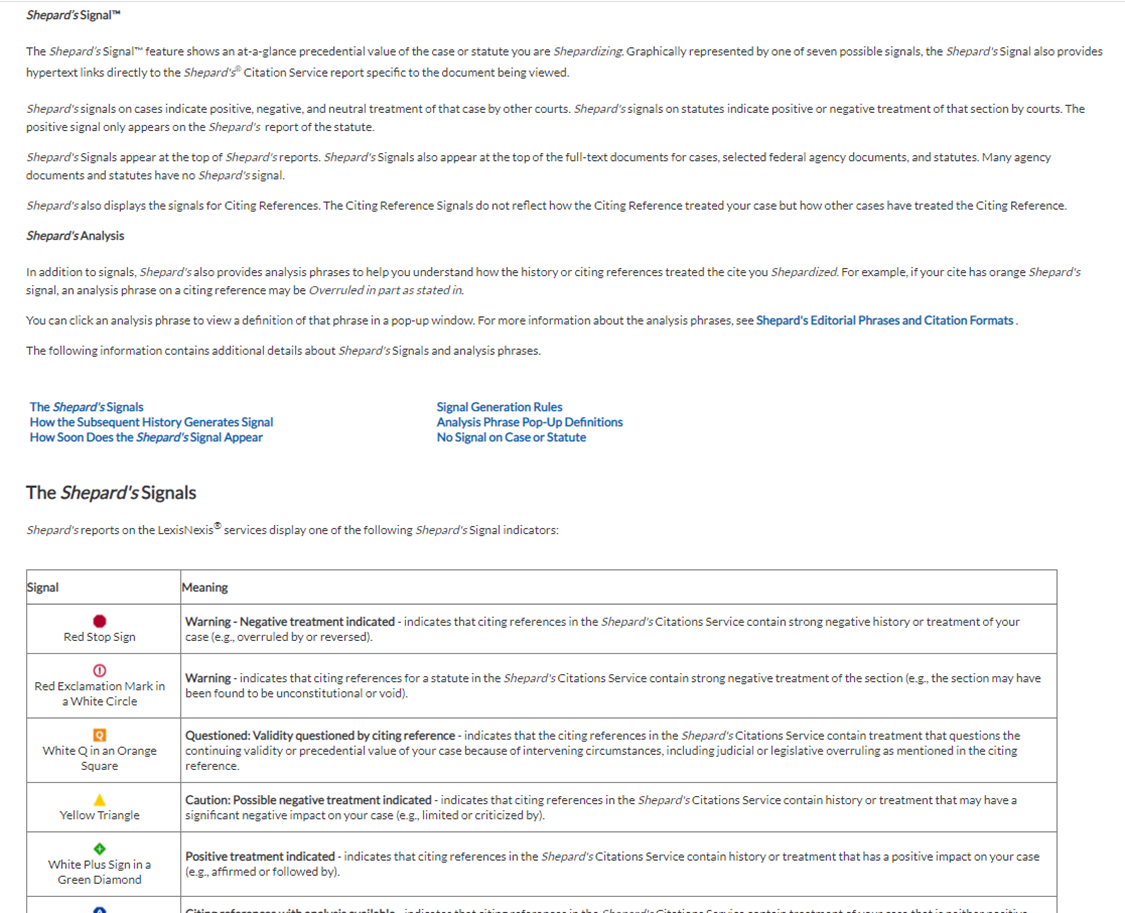Image resolution: width=1125 pixels, height=913 pixels.
Task: Select the 'Signal' column header cell
Action: (103, 587)
